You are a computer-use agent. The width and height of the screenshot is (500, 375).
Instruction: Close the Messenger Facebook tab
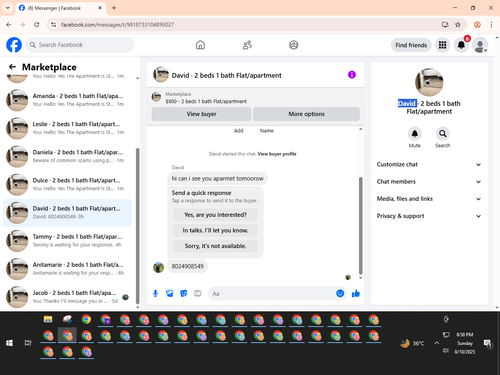tap(100, 8)
